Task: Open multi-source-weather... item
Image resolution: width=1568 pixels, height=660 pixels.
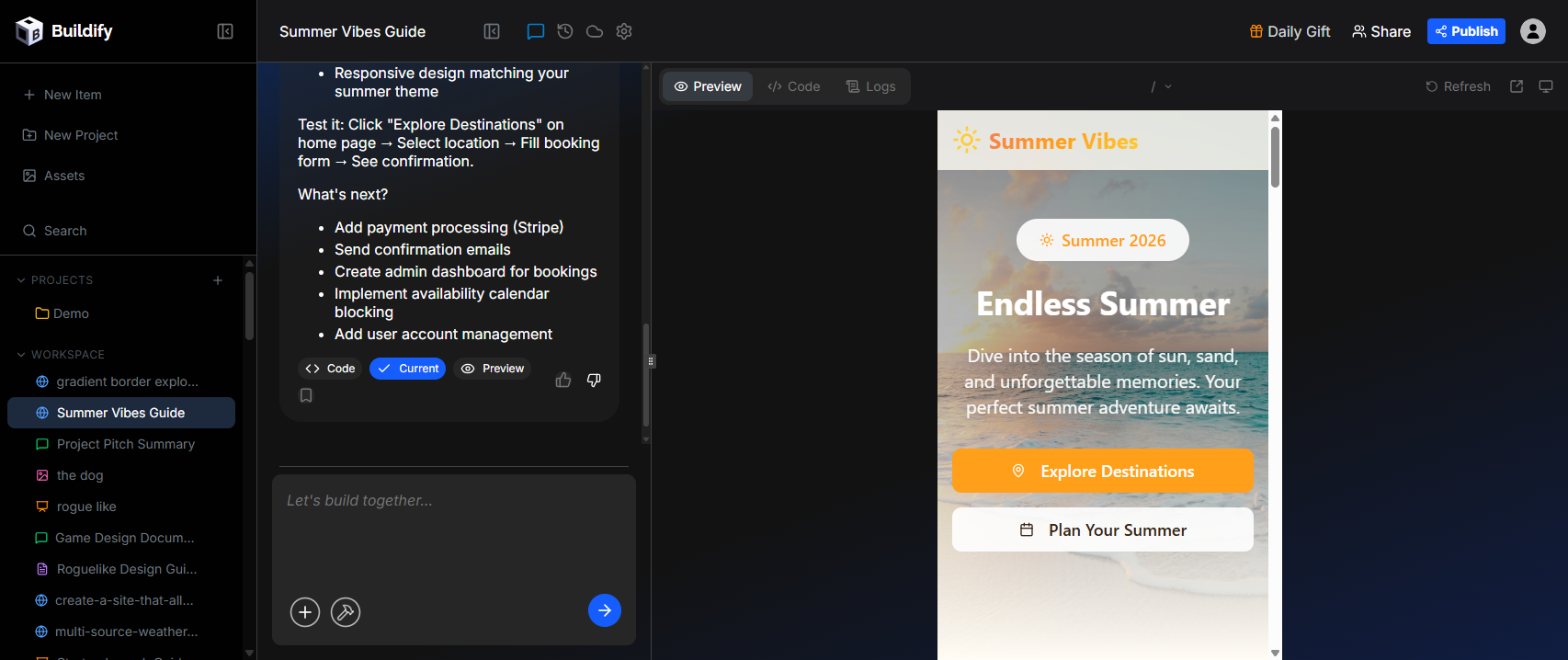Action: [121, 632]
